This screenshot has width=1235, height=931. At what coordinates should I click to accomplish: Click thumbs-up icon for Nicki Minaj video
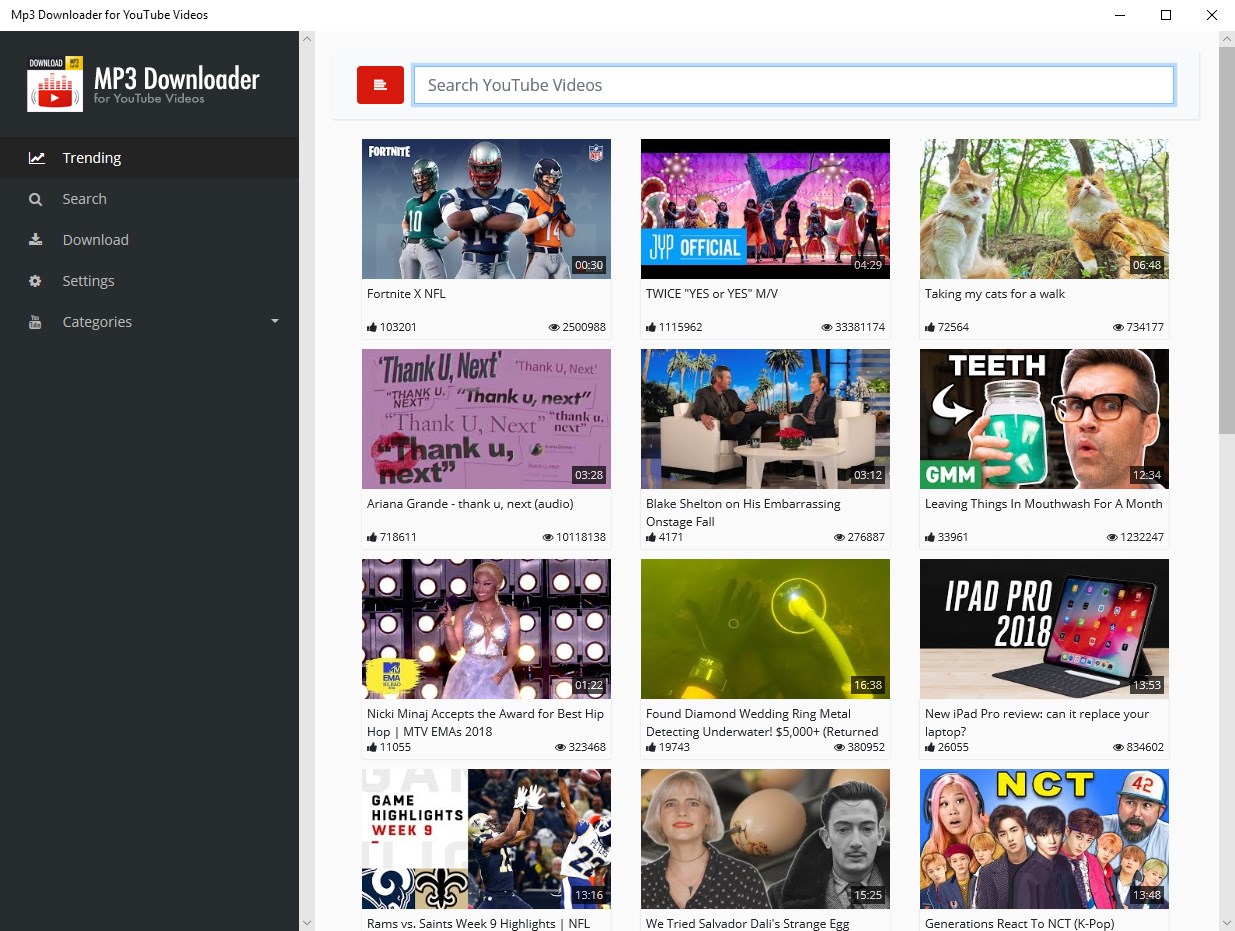(372, 747)
